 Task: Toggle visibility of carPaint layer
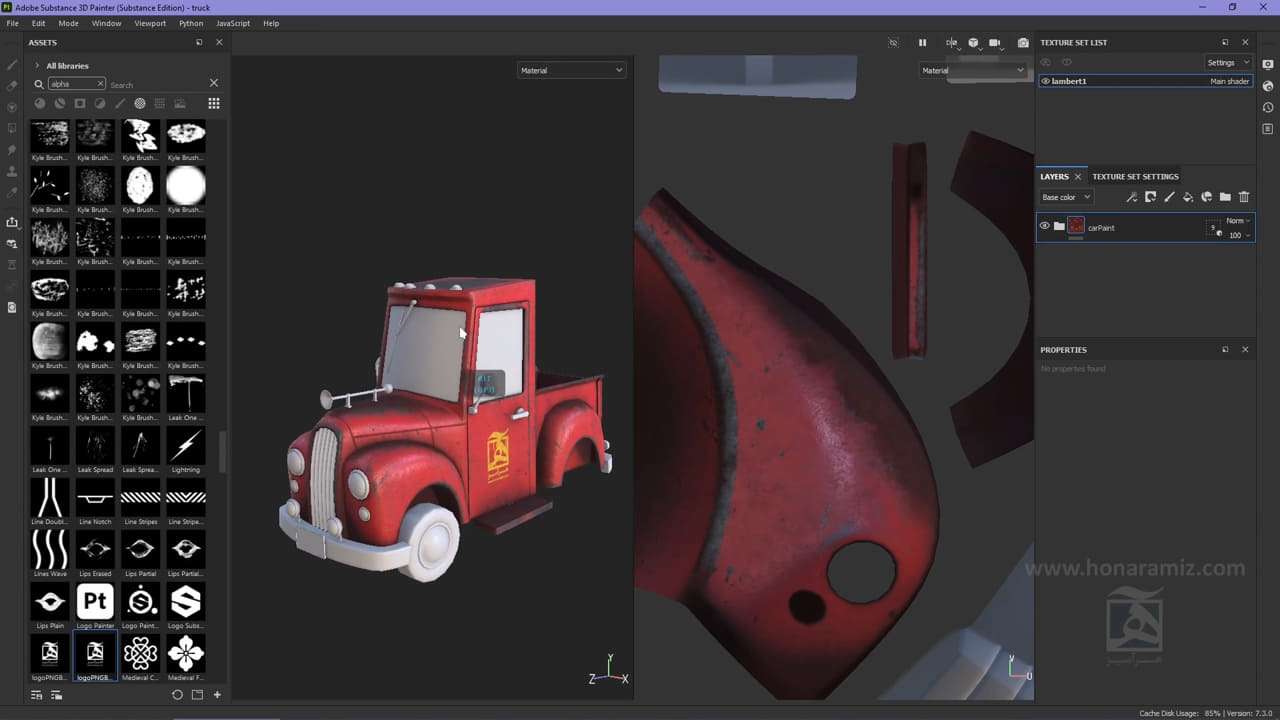(x=1044, y=226)
